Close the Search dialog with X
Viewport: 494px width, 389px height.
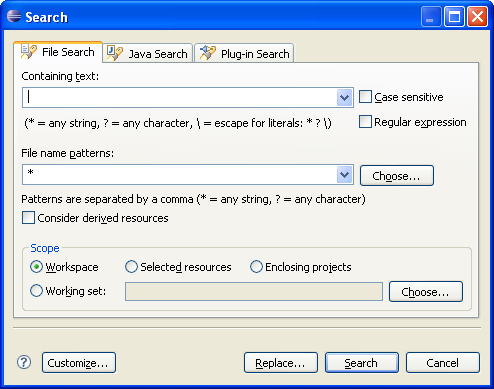pyautogui.click(x=477, y=16)
